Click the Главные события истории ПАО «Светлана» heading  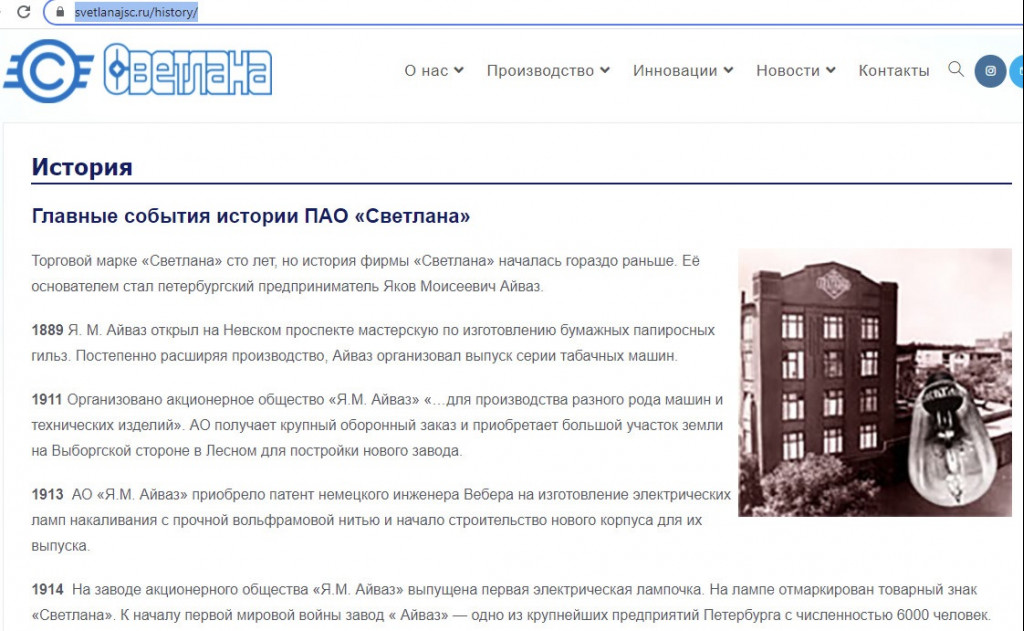pyautogui.click(x=251, y=216)
